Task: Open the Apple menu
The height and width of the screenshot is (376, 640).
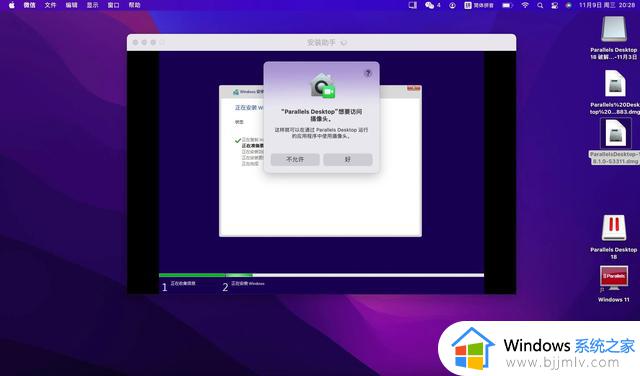Action: click(11, 5)
